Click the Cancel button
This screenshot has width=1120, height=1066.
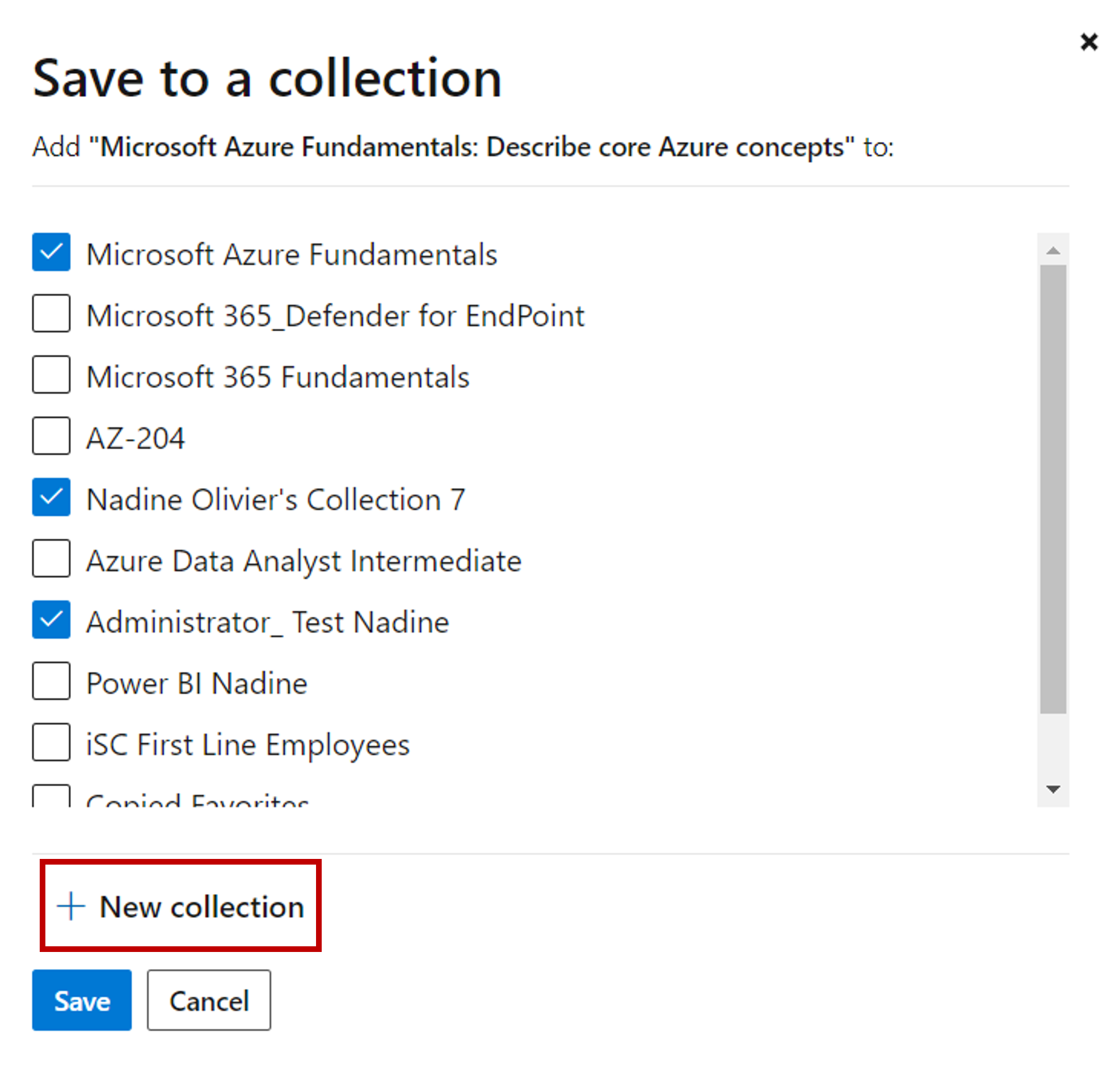click(209, 1001)
